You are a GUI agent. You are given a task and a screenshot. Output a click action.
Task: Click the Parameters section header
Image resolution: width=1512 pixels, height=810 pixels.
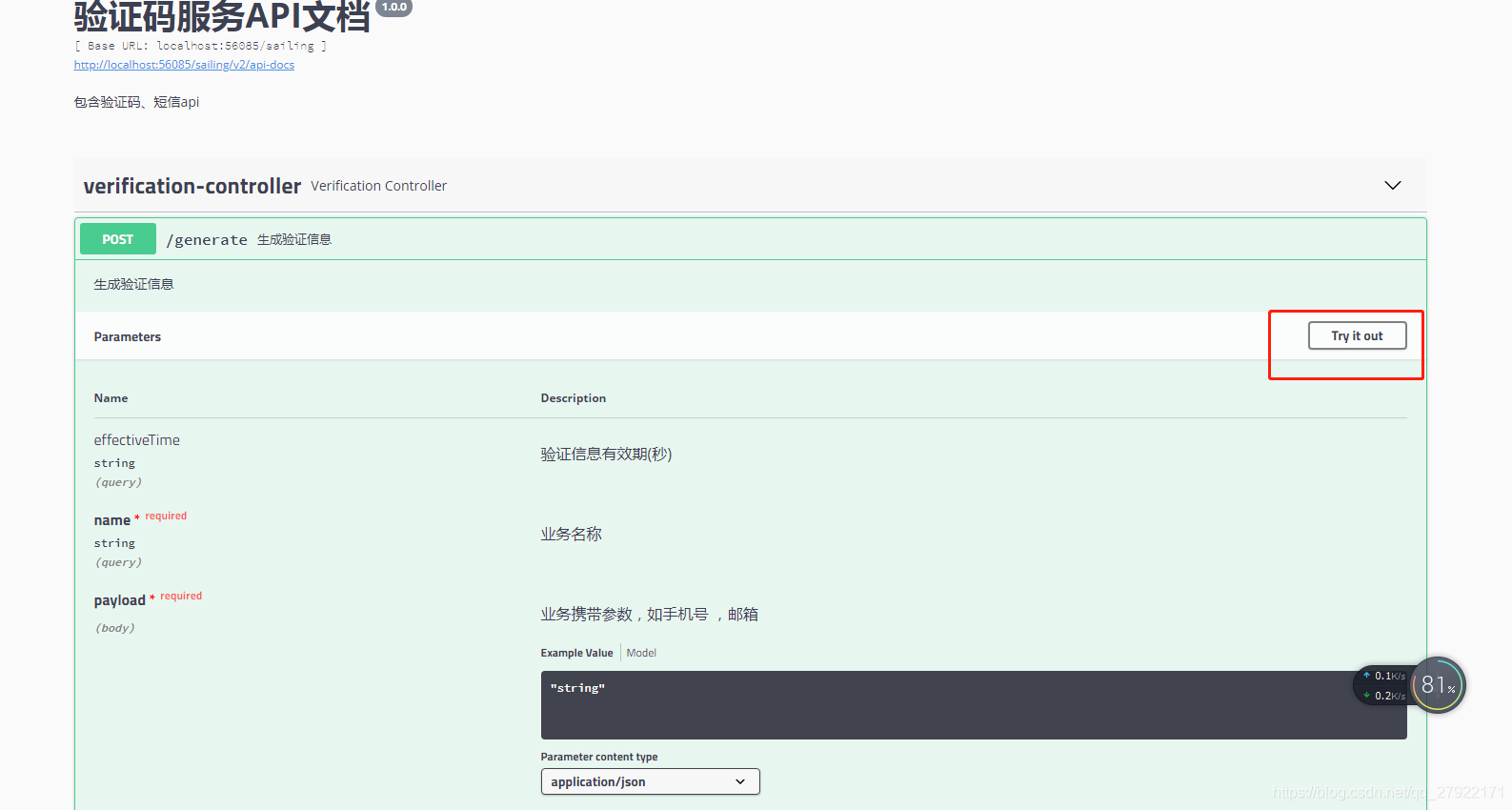(x=128, y=336)
